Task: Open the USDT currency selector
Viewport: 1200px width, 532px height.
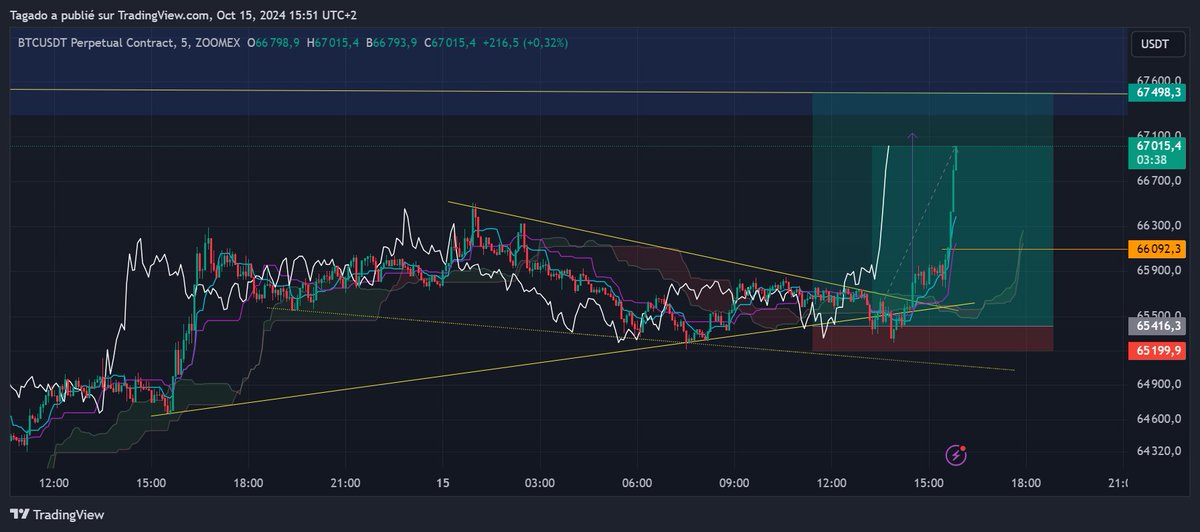Action: tap(1156, 44)
